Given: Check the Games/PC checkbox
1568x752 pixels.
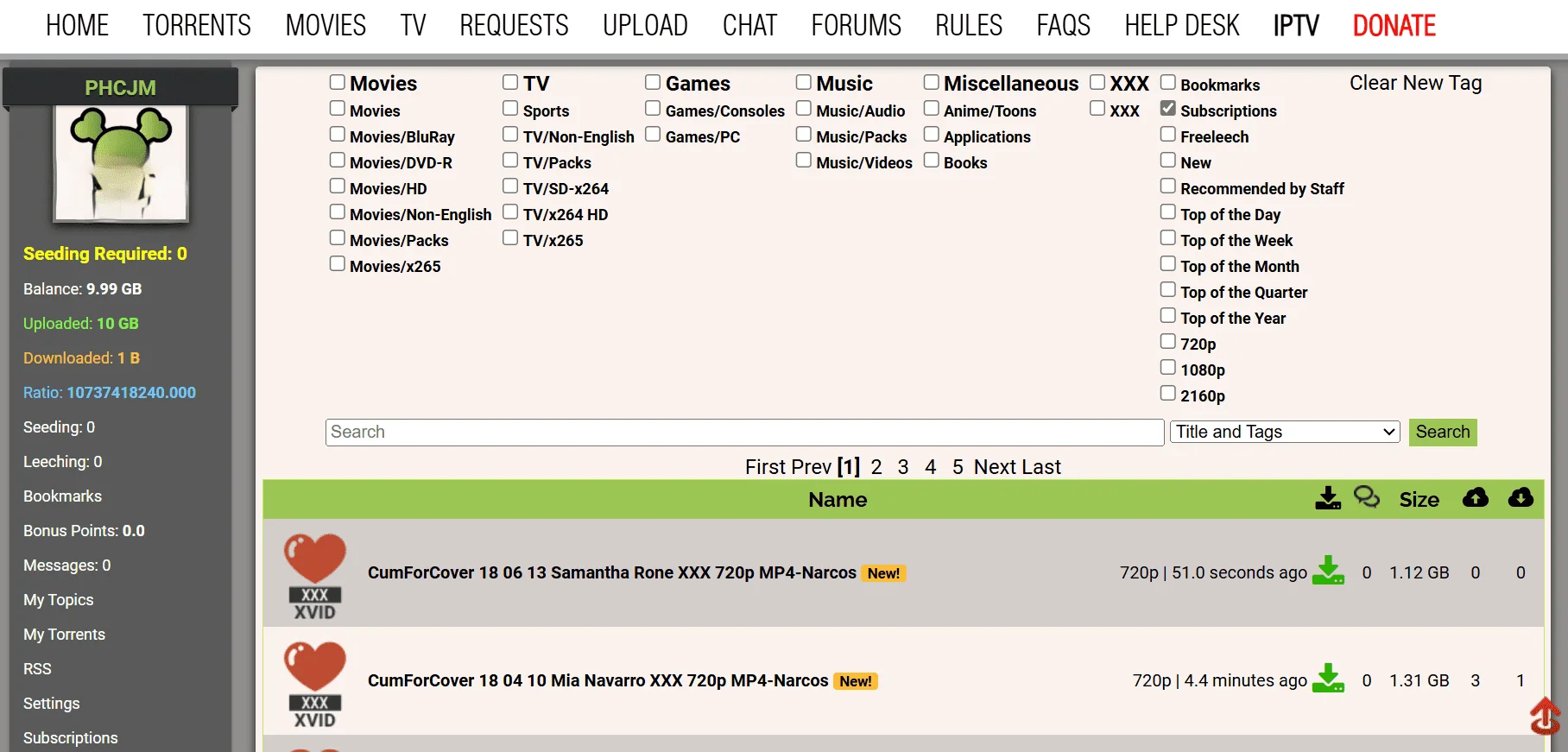Looking at the screenshot, I should pyautogui.click(x=653, y=135).
